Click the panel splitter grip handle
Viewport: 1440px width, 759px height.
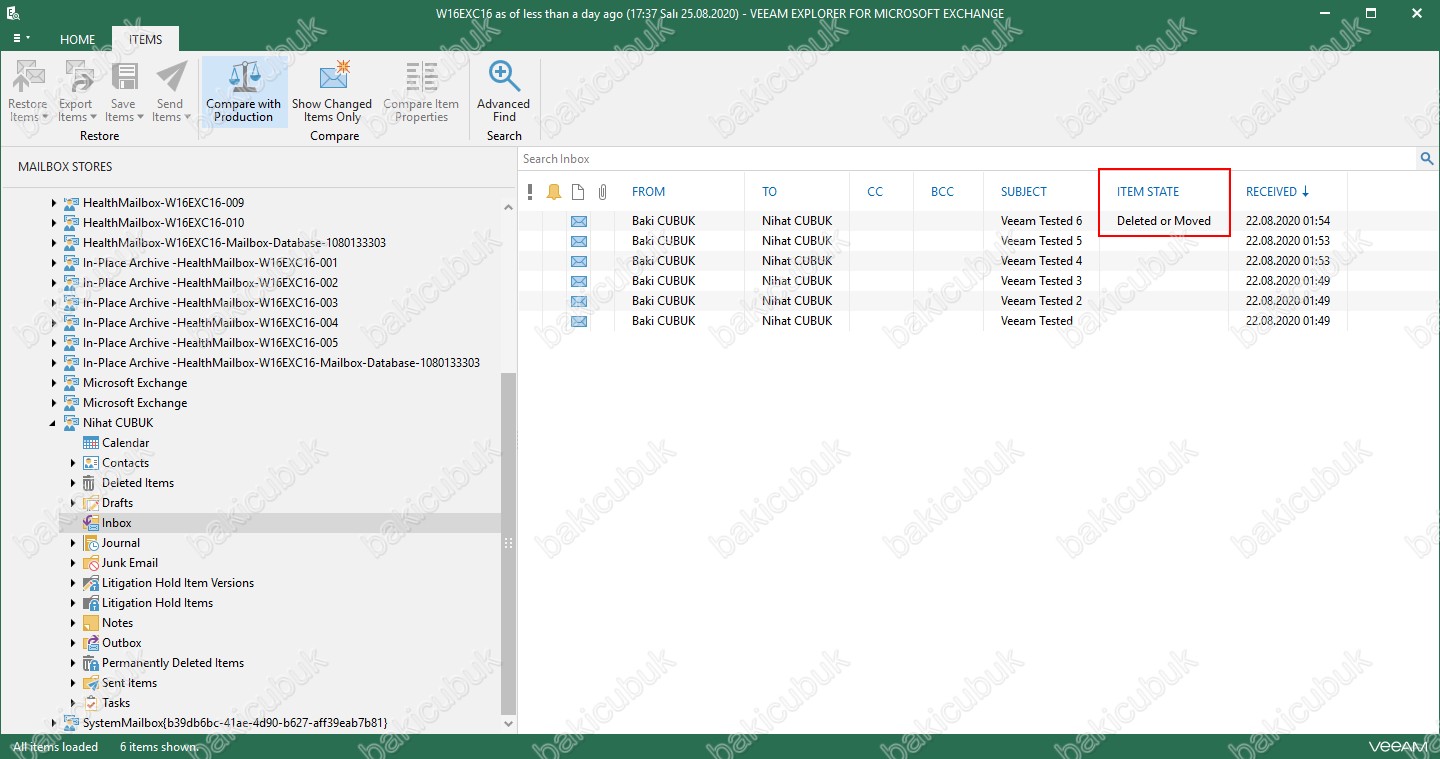508,543
